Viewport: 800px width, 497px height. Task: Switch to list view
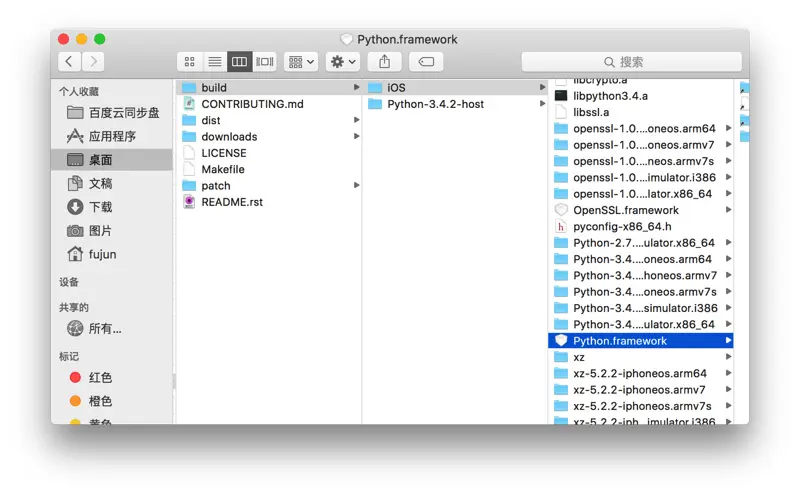214,62
